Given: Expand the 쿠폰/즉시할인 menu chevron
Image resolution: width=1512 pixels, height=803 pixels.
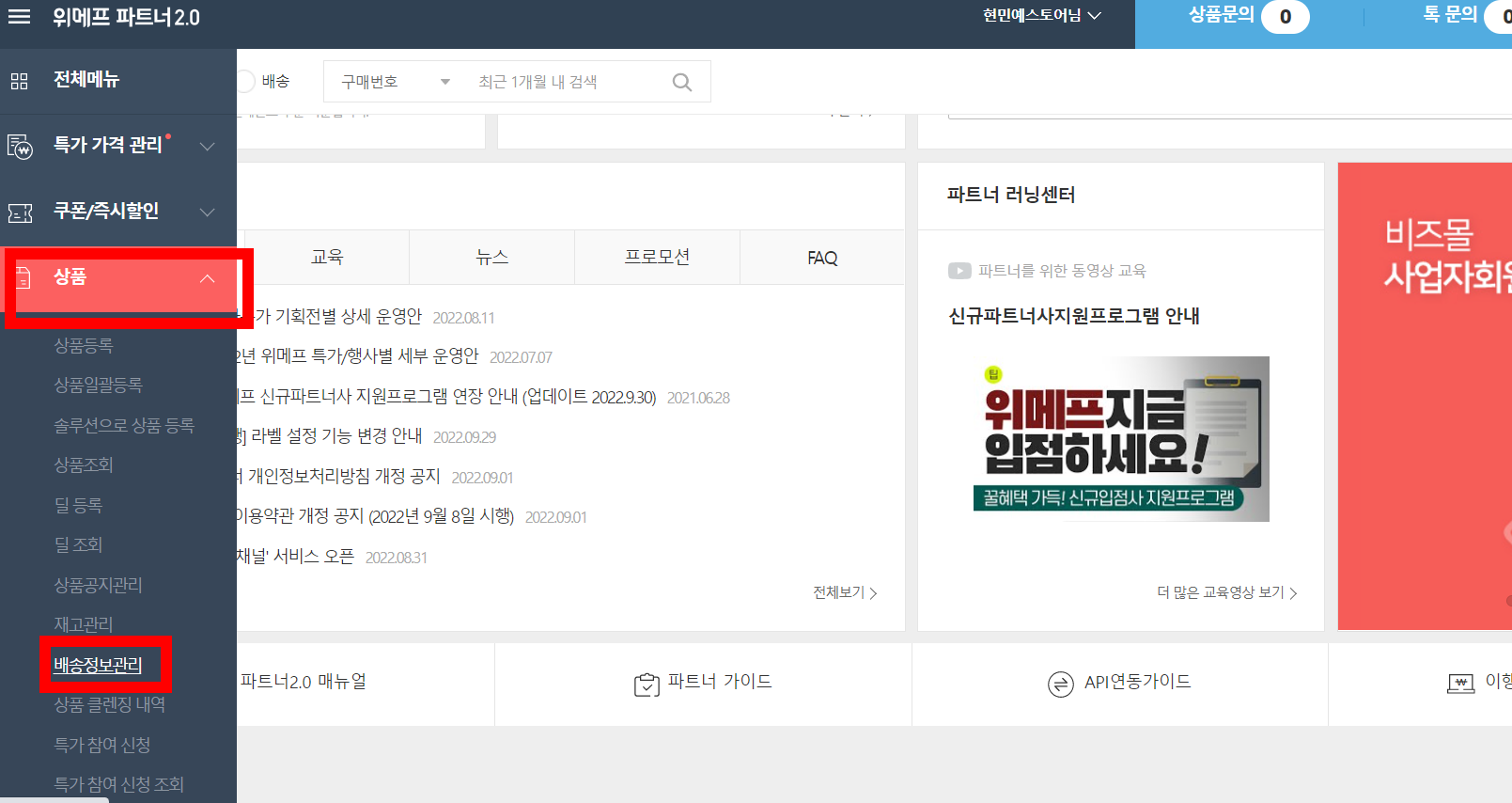Looking at the screenshot, I should (x=208, y=212).
